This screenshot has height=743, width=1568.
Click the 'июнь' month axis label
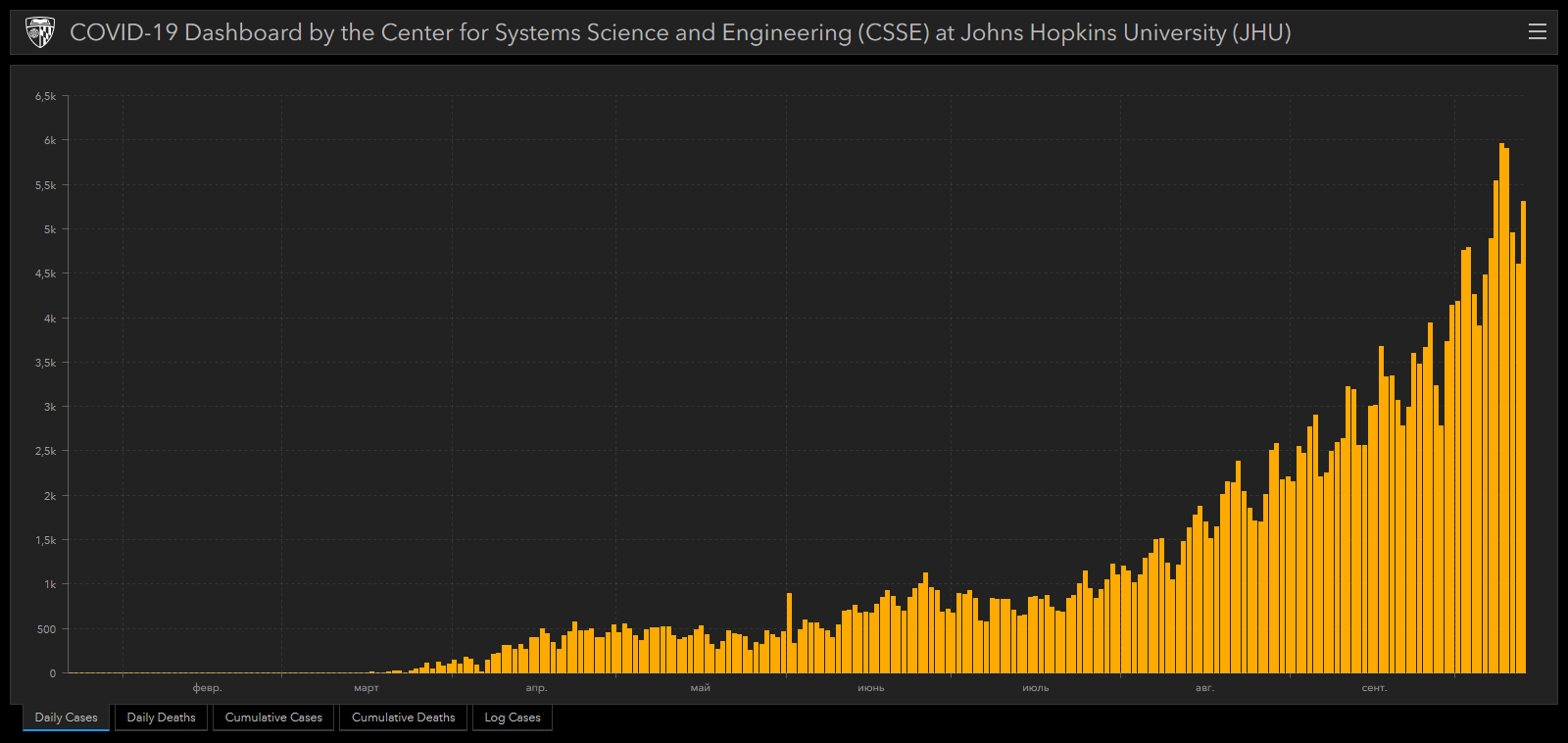click(871, 688)
